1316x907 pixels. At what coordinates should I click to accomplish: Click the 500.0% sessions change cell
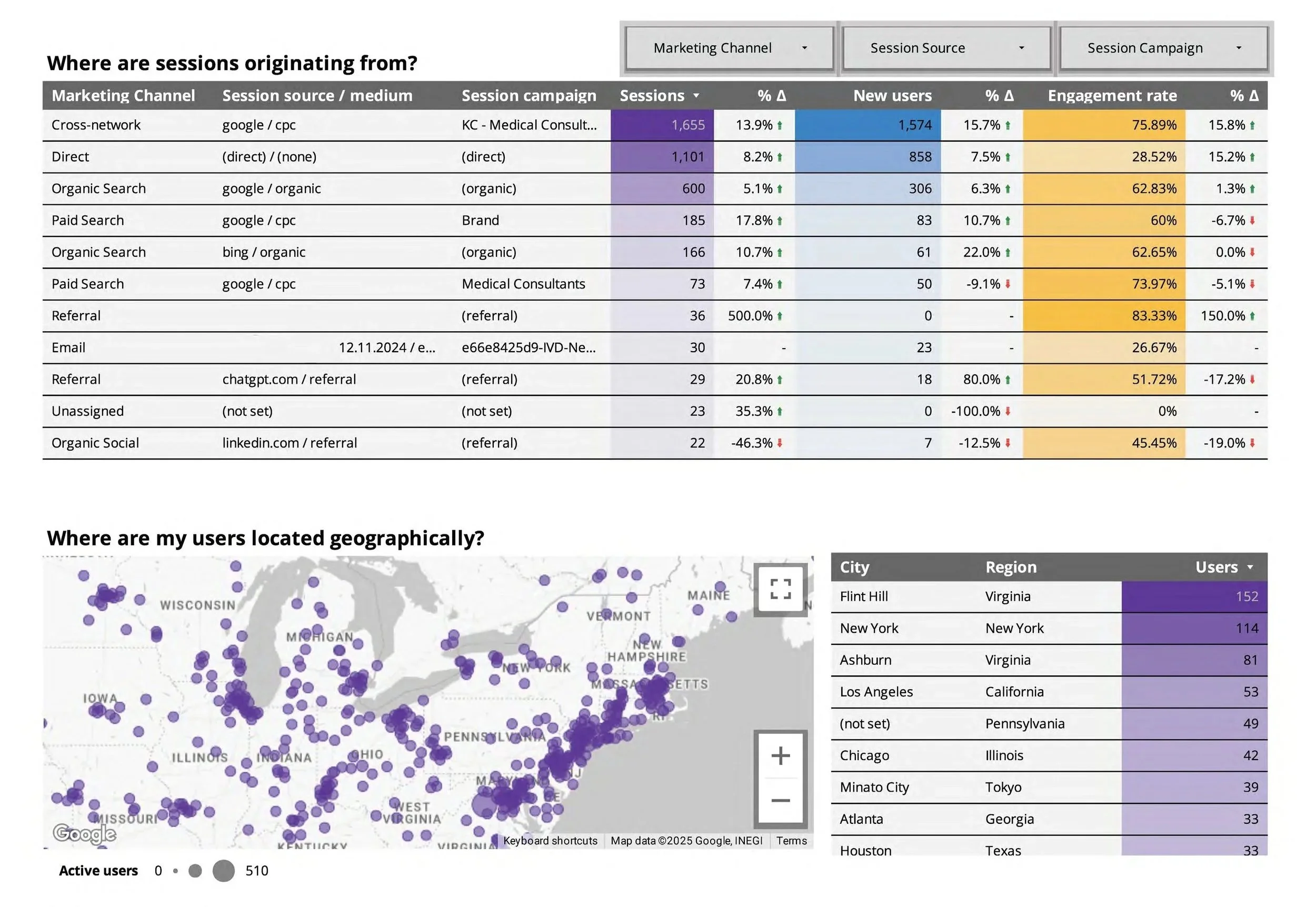click(x=755, y=316)
